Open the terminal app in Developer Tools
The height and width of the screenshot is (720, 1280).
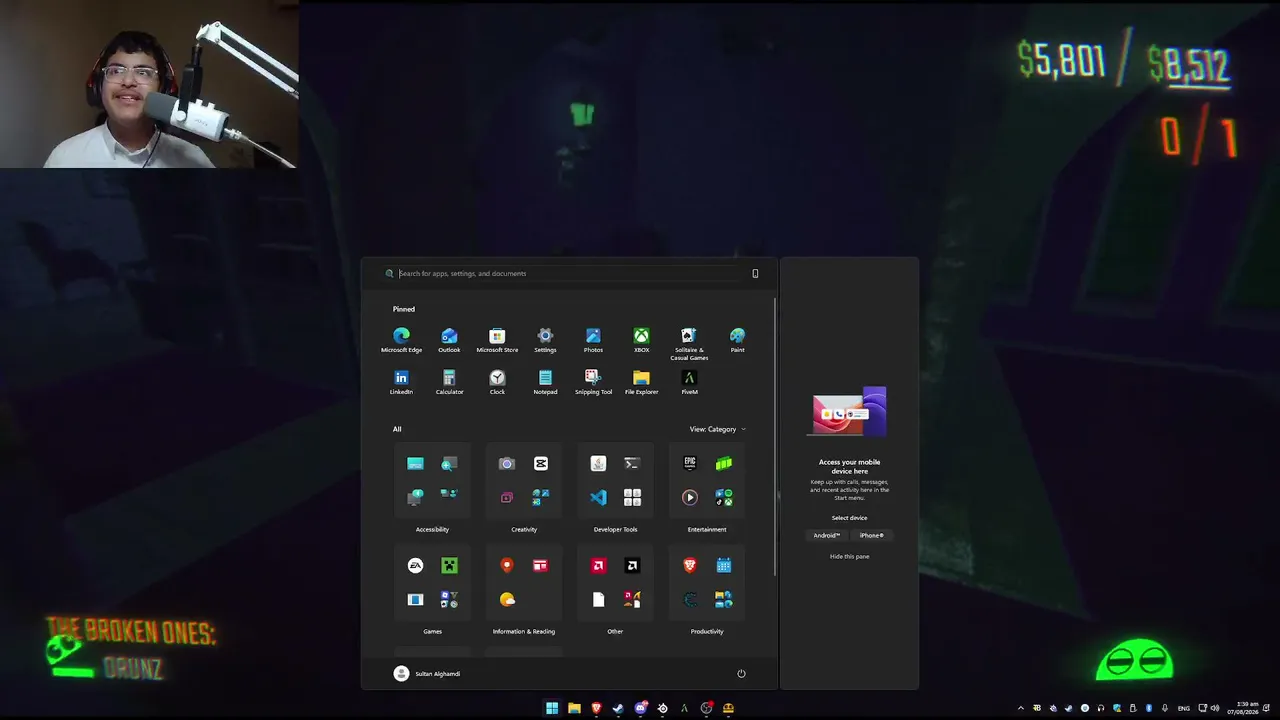coord(632,463)
